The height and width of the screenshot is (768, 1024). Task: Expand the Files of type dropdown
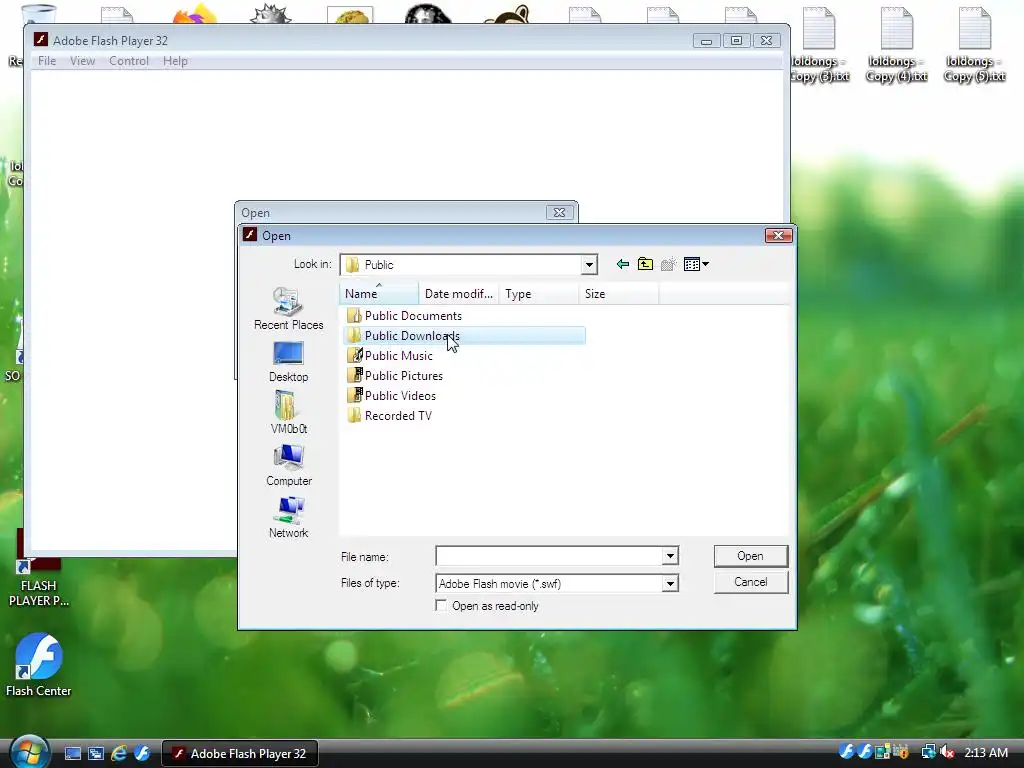click(670, 583)
